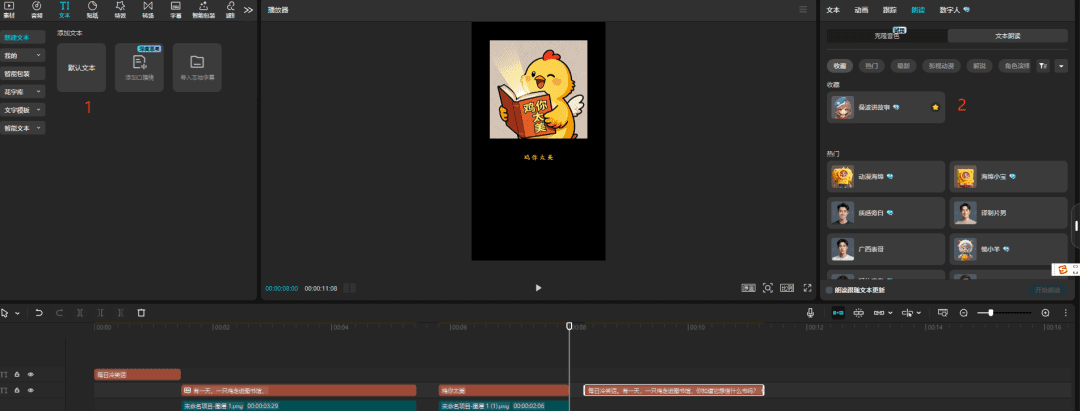This screenshot has width=1080, height=411.
Task: Click the timeline zoom slider handle
Action: coord(990,313)
